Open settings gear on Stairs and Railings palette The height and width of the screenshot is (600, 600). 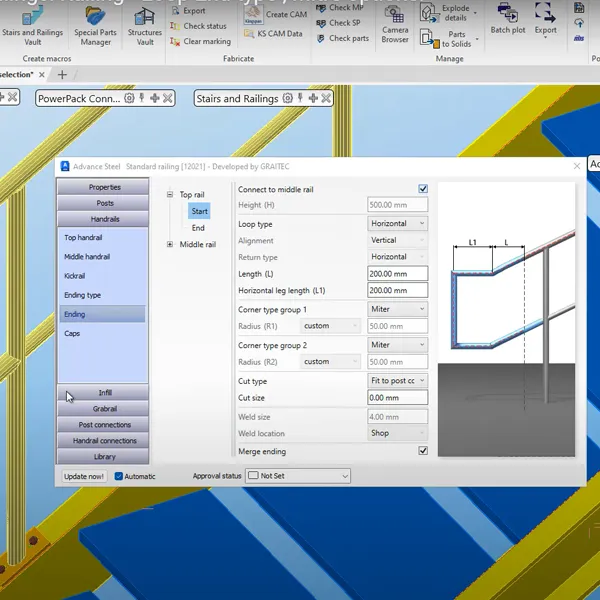click(288, 98)
